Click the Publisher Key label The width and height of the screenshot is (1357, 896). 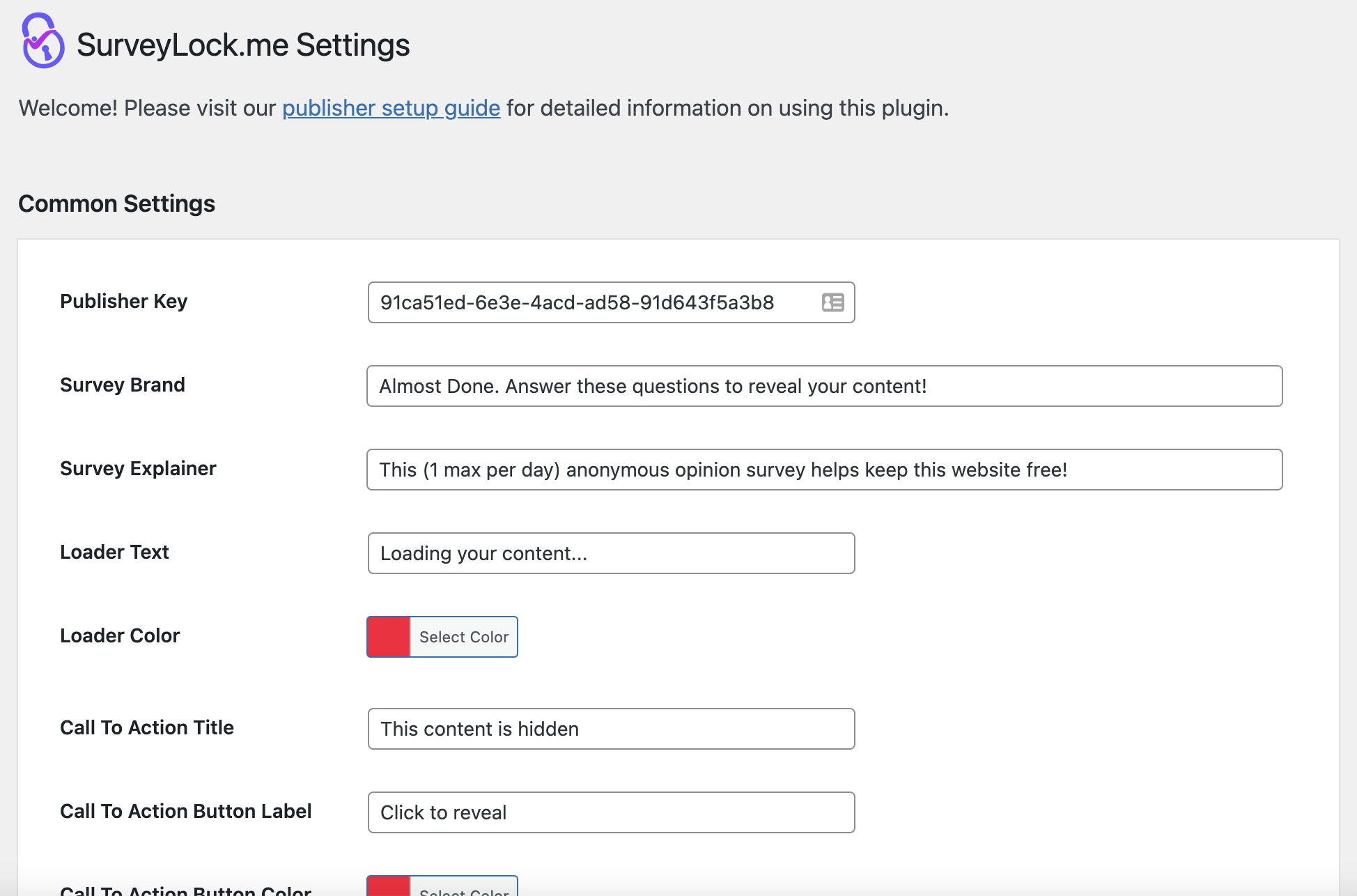point(123,301)
